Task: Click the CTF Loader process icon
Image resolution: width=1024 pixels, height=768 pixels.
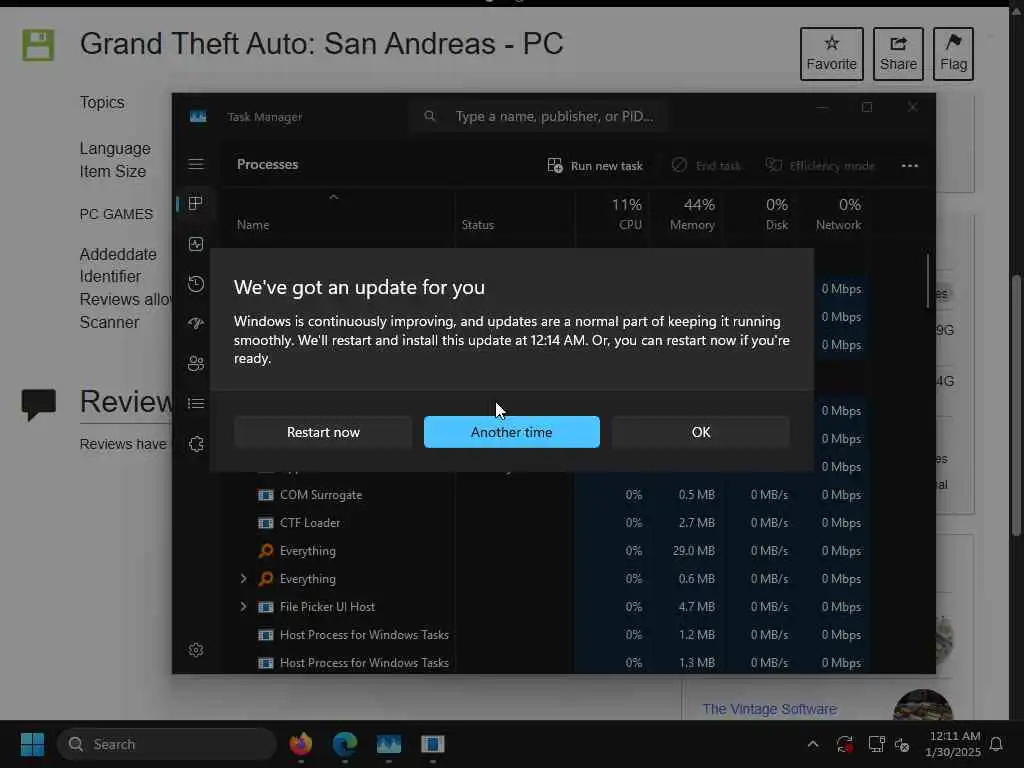Action: pos(266,523)
